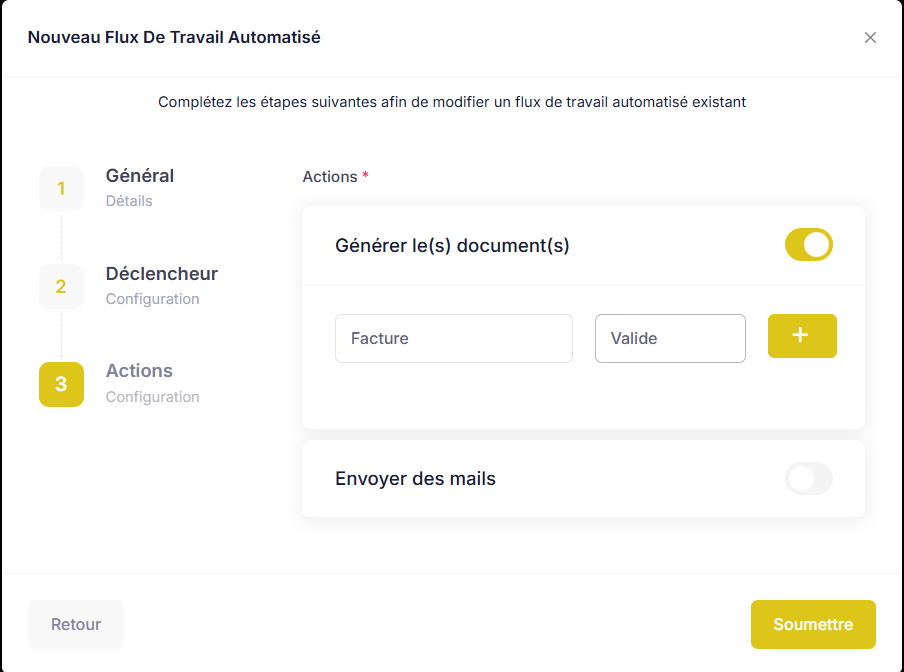Viewport: 904px width, 672px height.
Task: Click the step 1 number badge
Action: [61, 188]
